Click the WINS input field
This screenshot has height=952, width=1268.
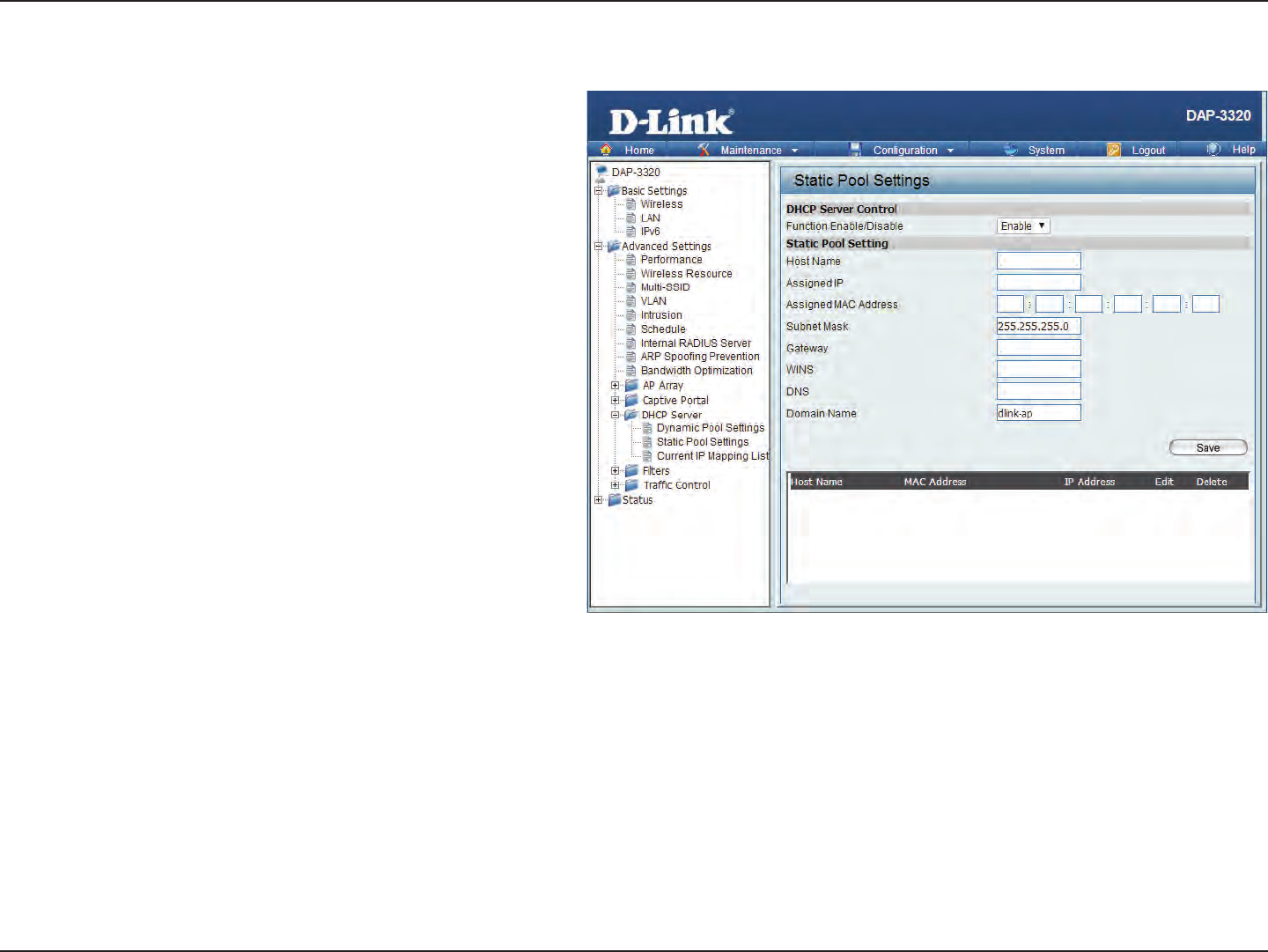coord(1038,370)
